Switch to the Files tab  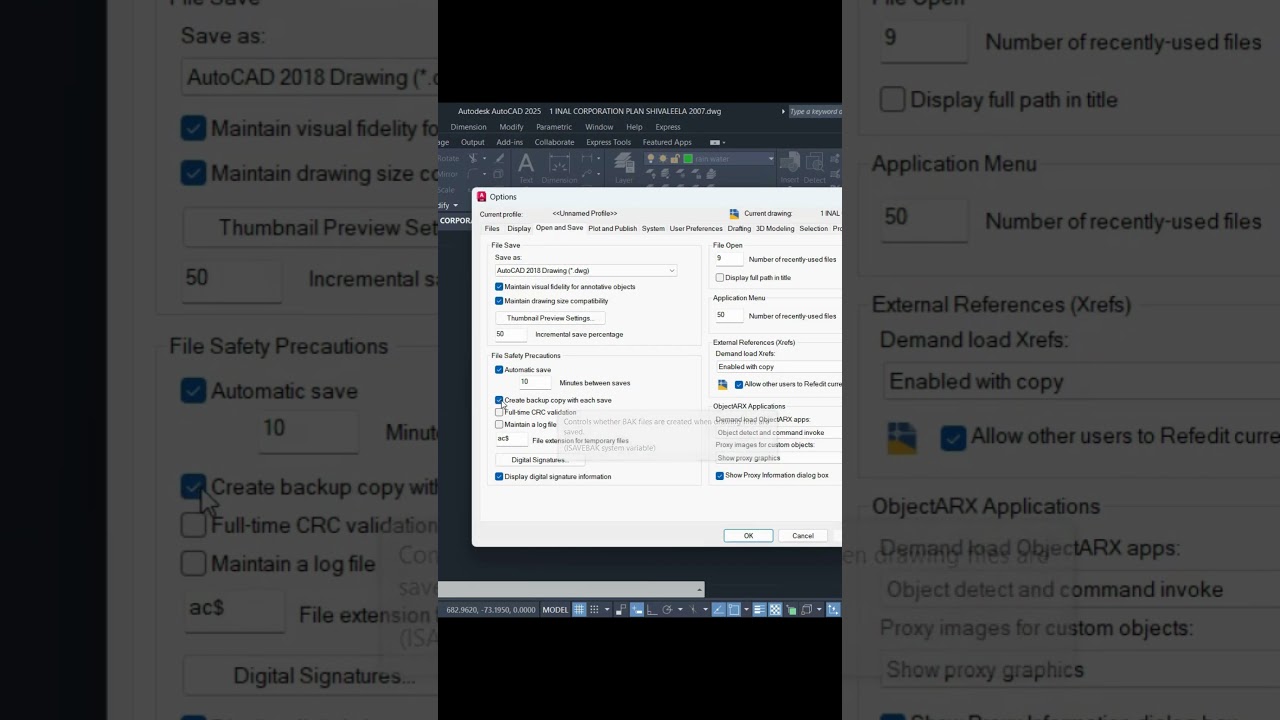point(492,229)
